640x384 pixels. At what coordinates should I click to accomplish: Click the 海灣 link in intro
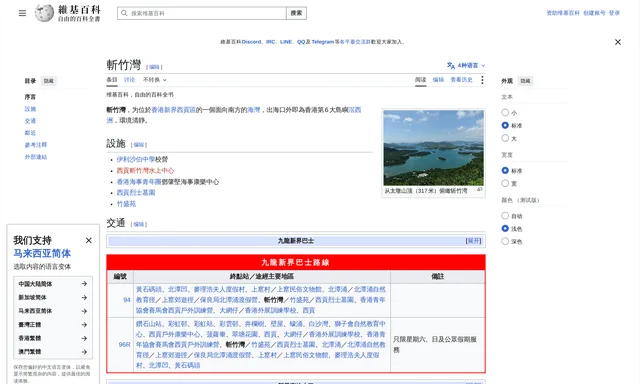point(253,110)
